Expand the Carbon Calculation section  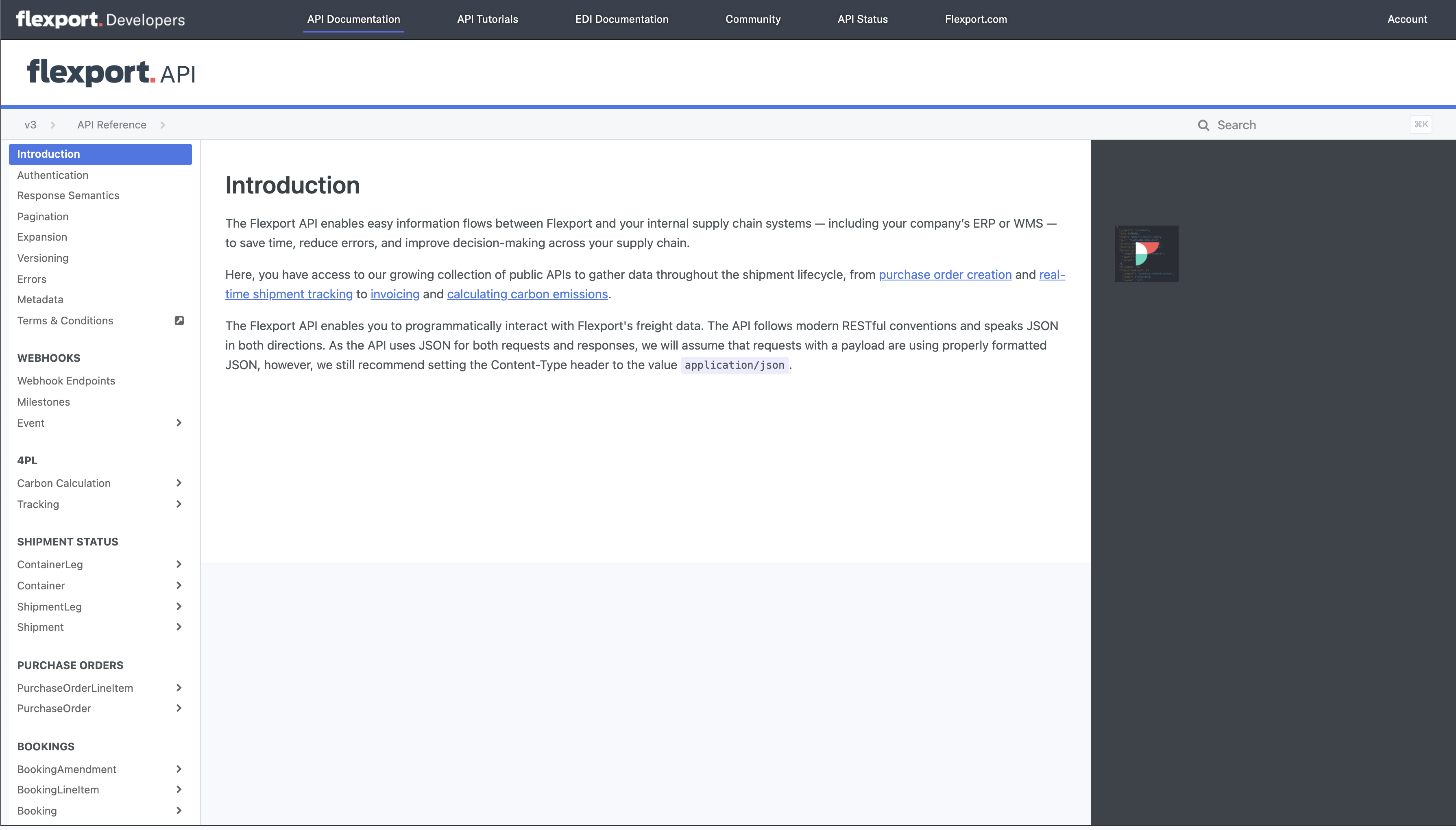179,483
